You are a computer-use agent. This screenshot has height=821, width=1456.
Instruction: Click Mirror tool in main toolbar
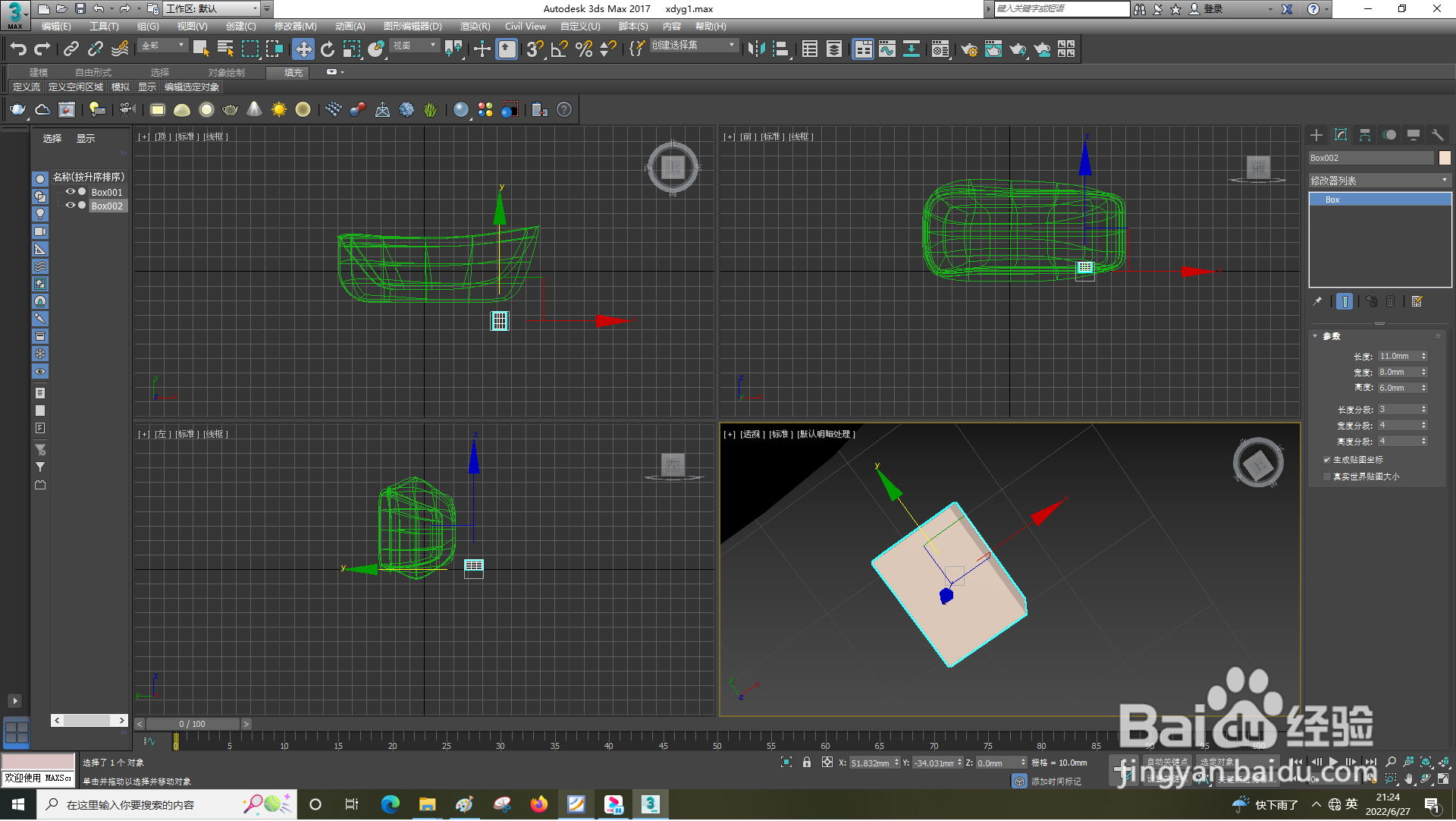[x=755, y=50]
